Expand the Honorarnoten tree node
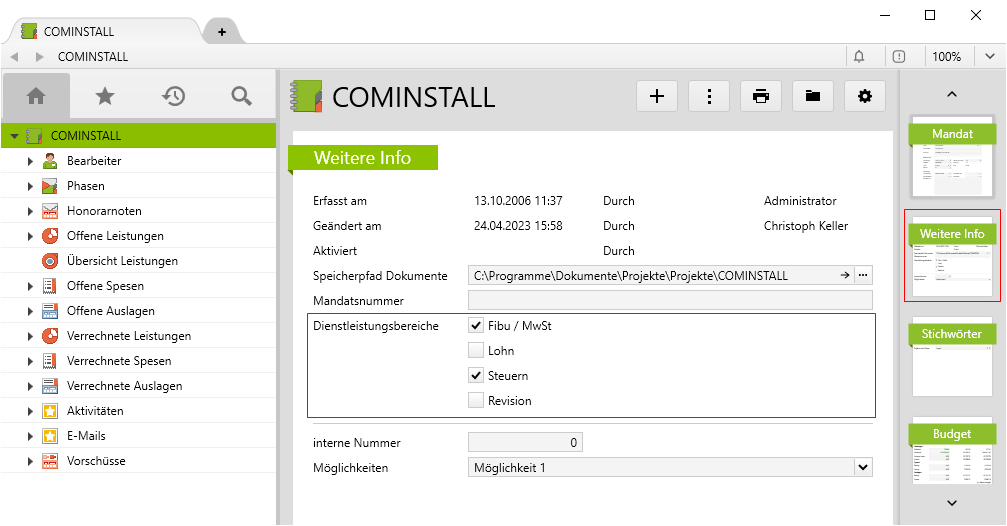1007x526 pixels. [x=30, y=211]
